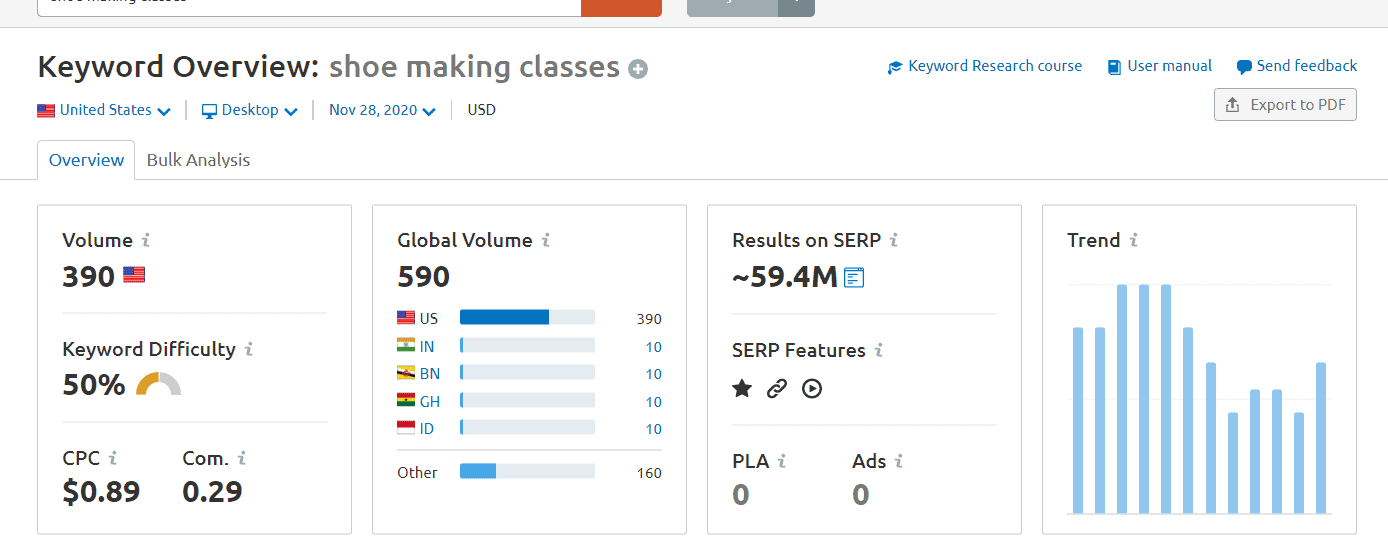Select the Overview tab
This screenshot has height=550, width=1388.
tap(86, 160)
